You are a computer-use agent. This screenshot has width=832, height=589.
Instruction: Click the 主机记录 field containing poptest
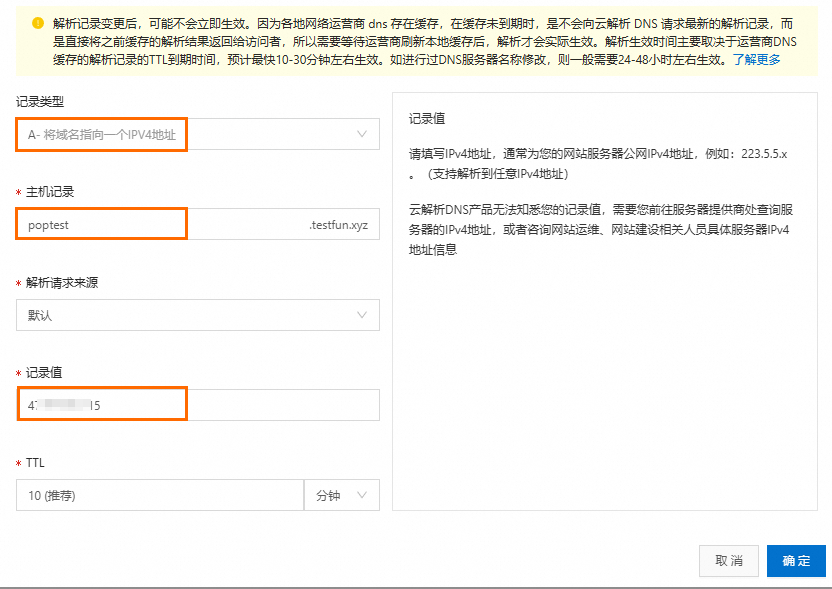(100, 224)
